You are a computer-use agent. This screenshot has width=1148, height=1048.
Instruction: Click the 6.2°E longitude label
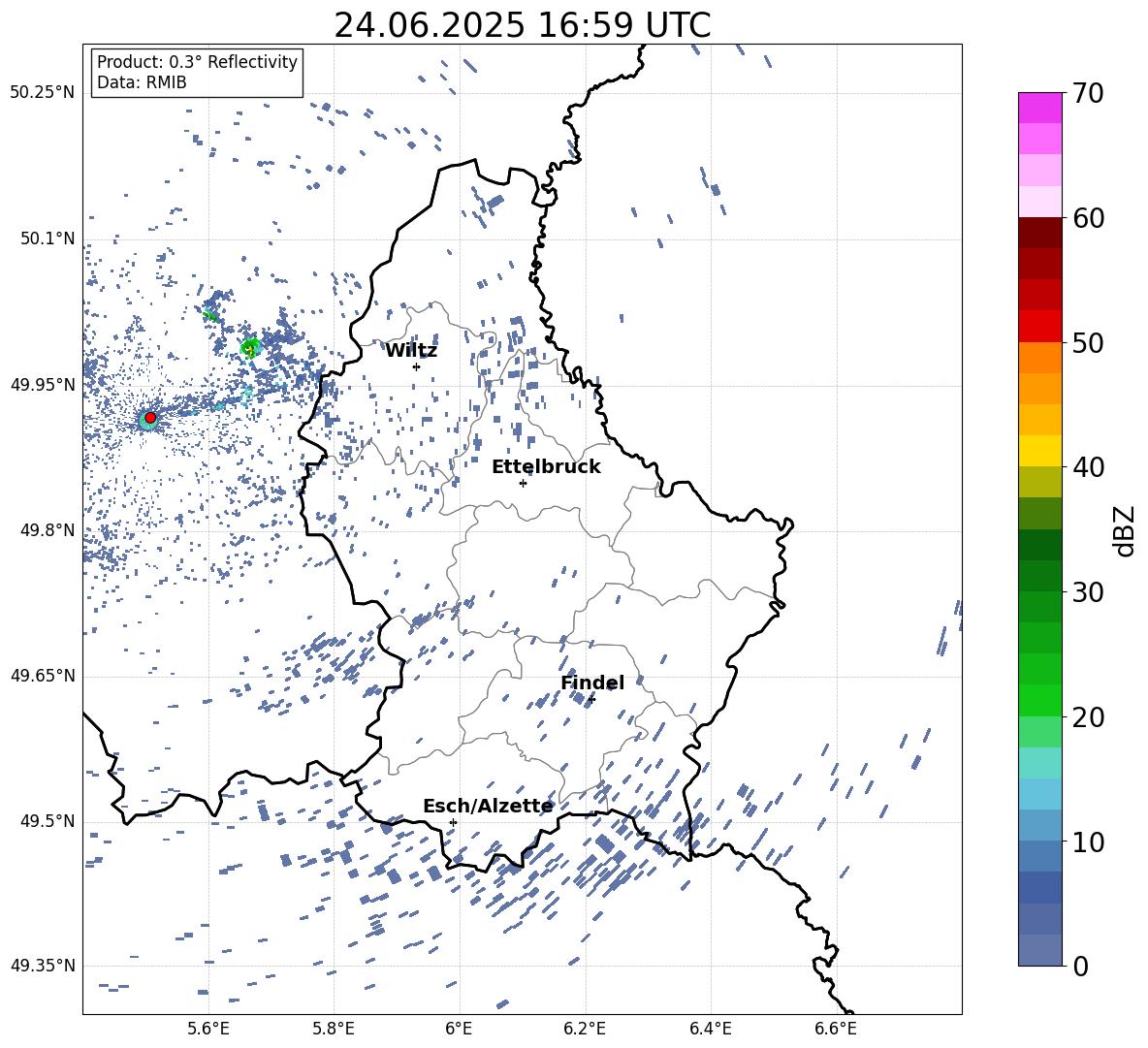585,1029
